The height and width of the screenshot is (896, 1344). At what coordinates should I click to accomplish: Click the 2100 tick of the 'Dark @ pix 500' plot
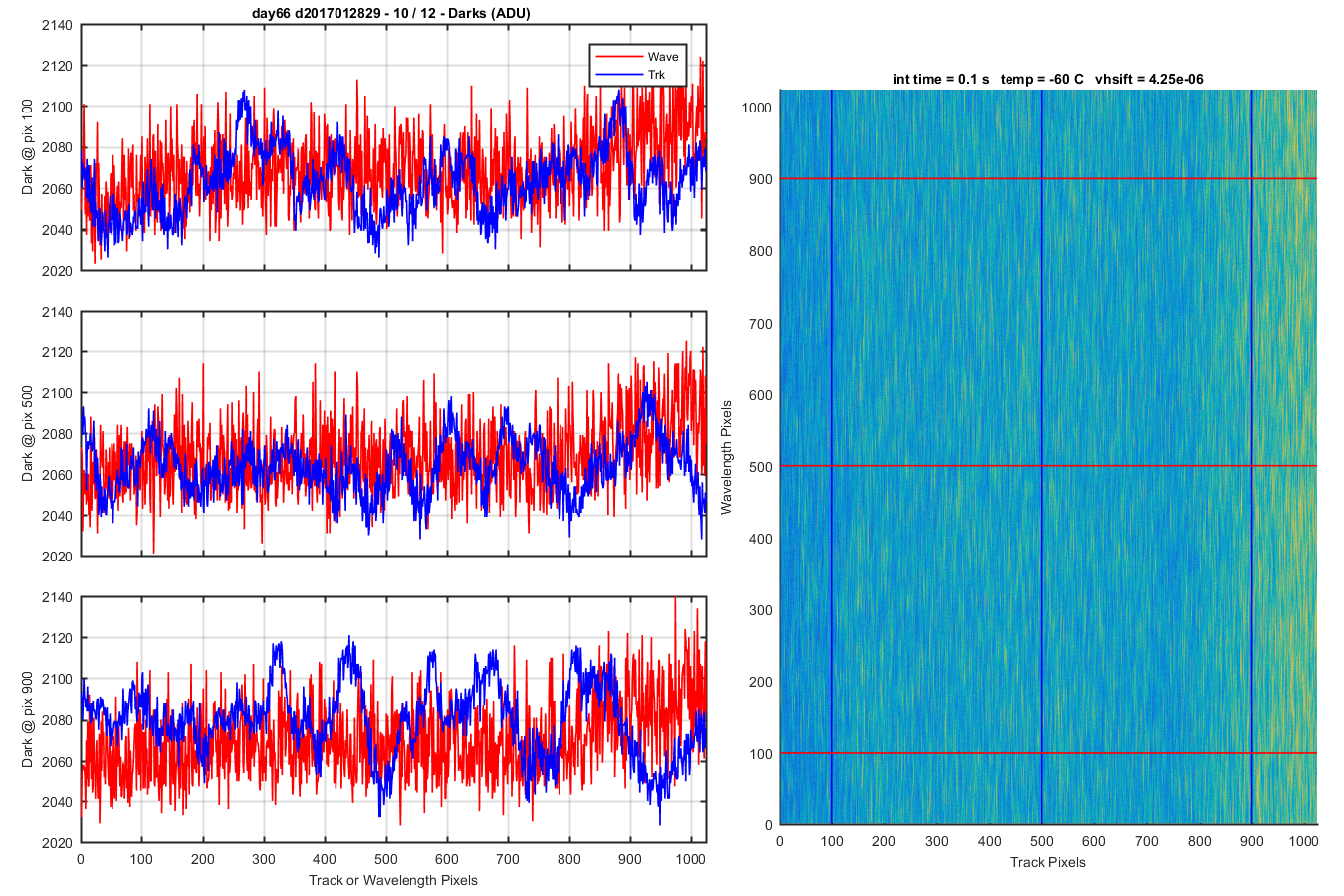pos(57,393)
